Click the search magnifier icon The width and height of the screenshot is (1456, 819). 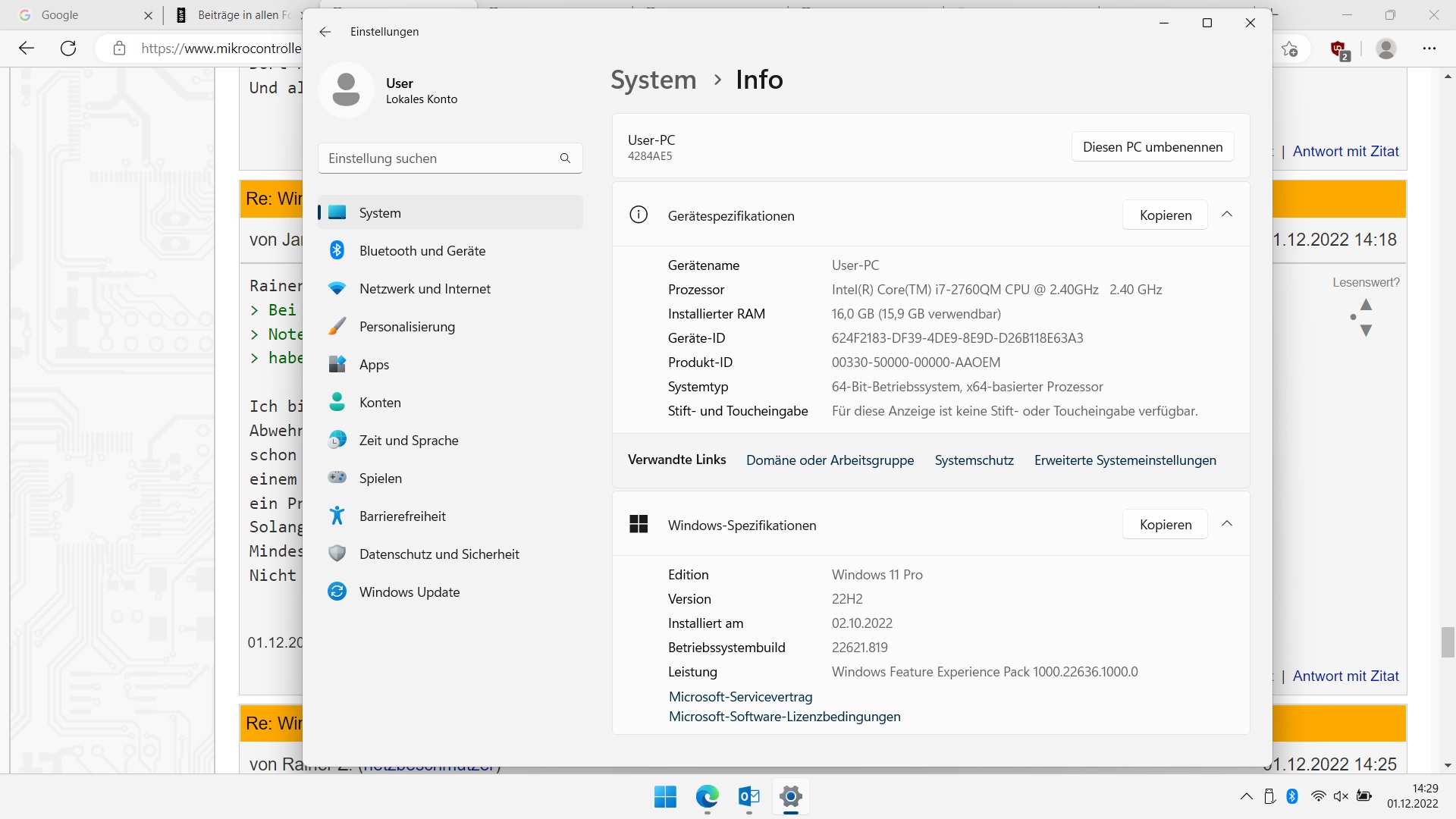(x=565, y=158)
